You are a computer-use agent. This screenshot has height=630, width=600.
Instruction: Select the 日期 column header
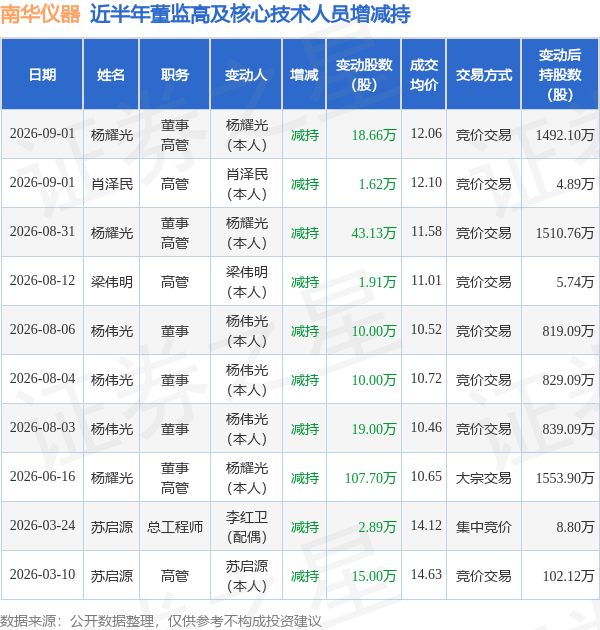point(42,74)
